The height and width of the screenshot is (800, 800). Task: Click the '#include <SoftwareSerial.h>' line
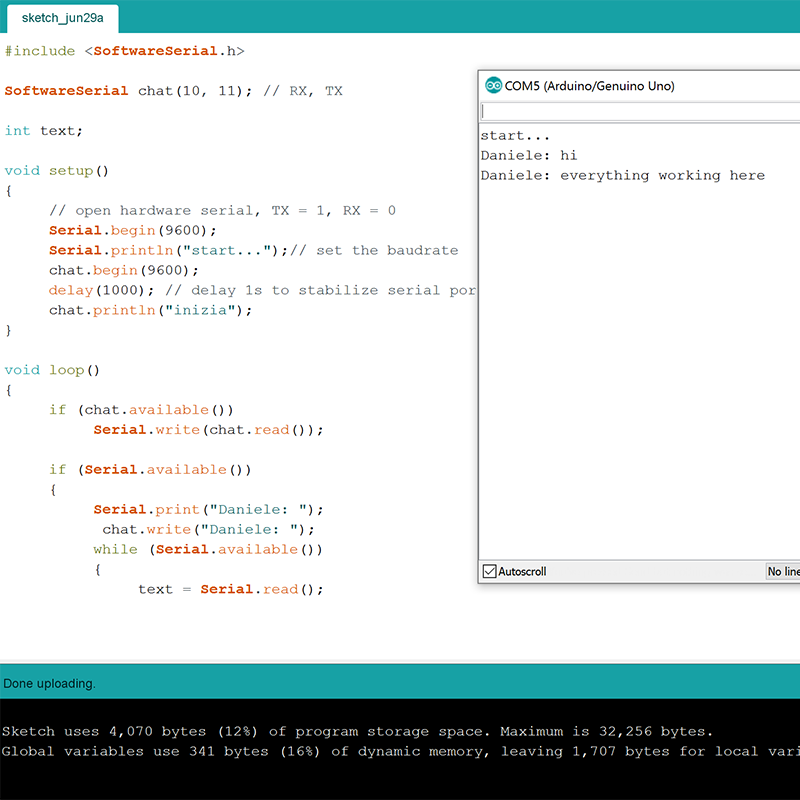pyautogui.click(x=124, y=51)
